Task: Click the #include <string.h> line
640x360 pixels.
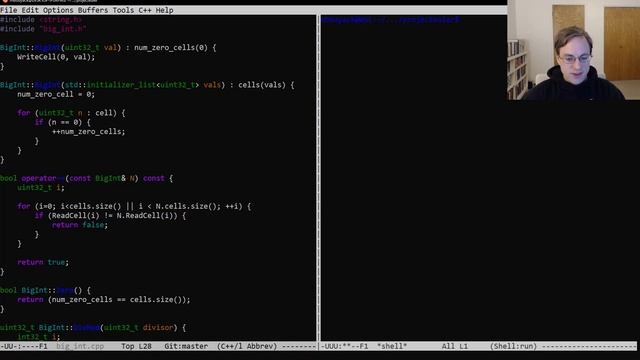Action: pyautogui.click(x=41, y=20)
